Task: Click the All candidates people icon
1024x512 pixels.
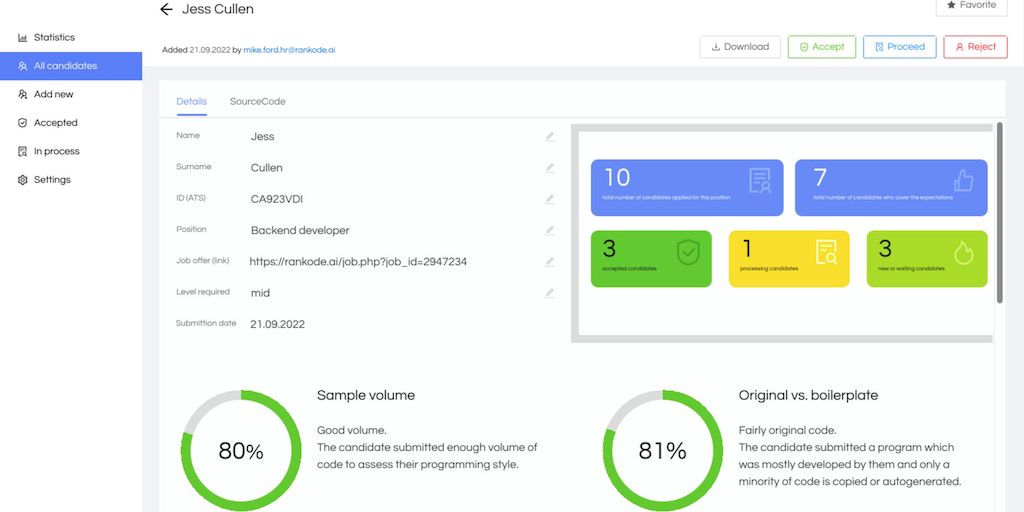Action: 23,66
